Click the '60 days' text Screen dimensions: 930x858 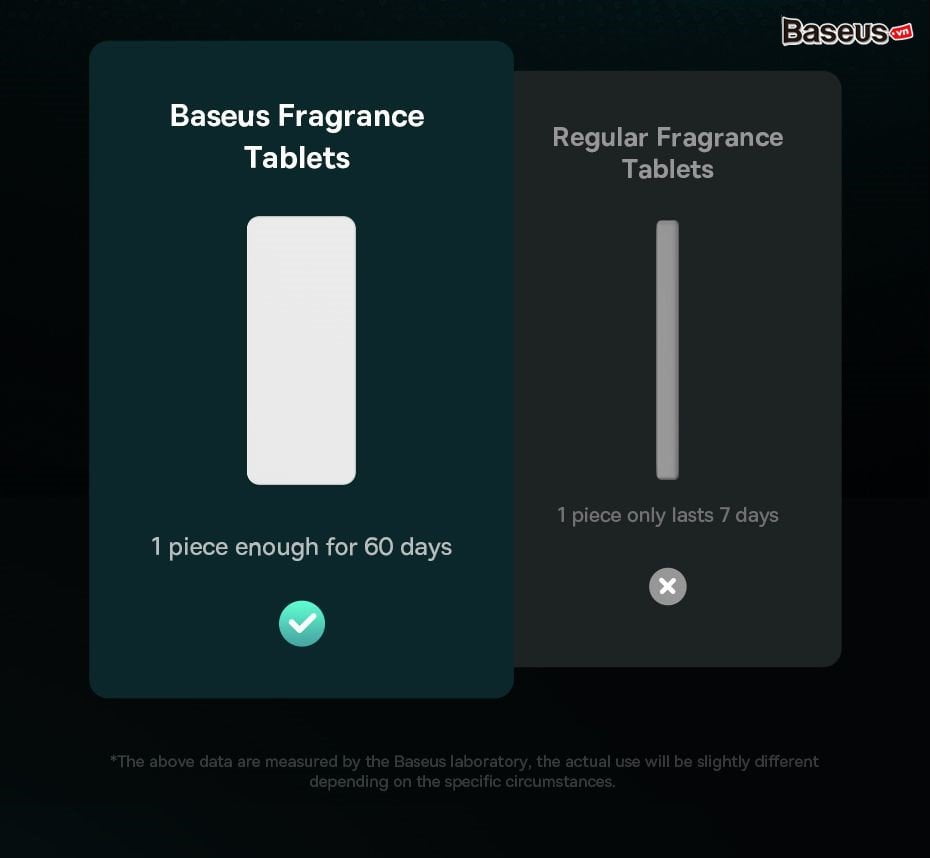click(408, 547)
